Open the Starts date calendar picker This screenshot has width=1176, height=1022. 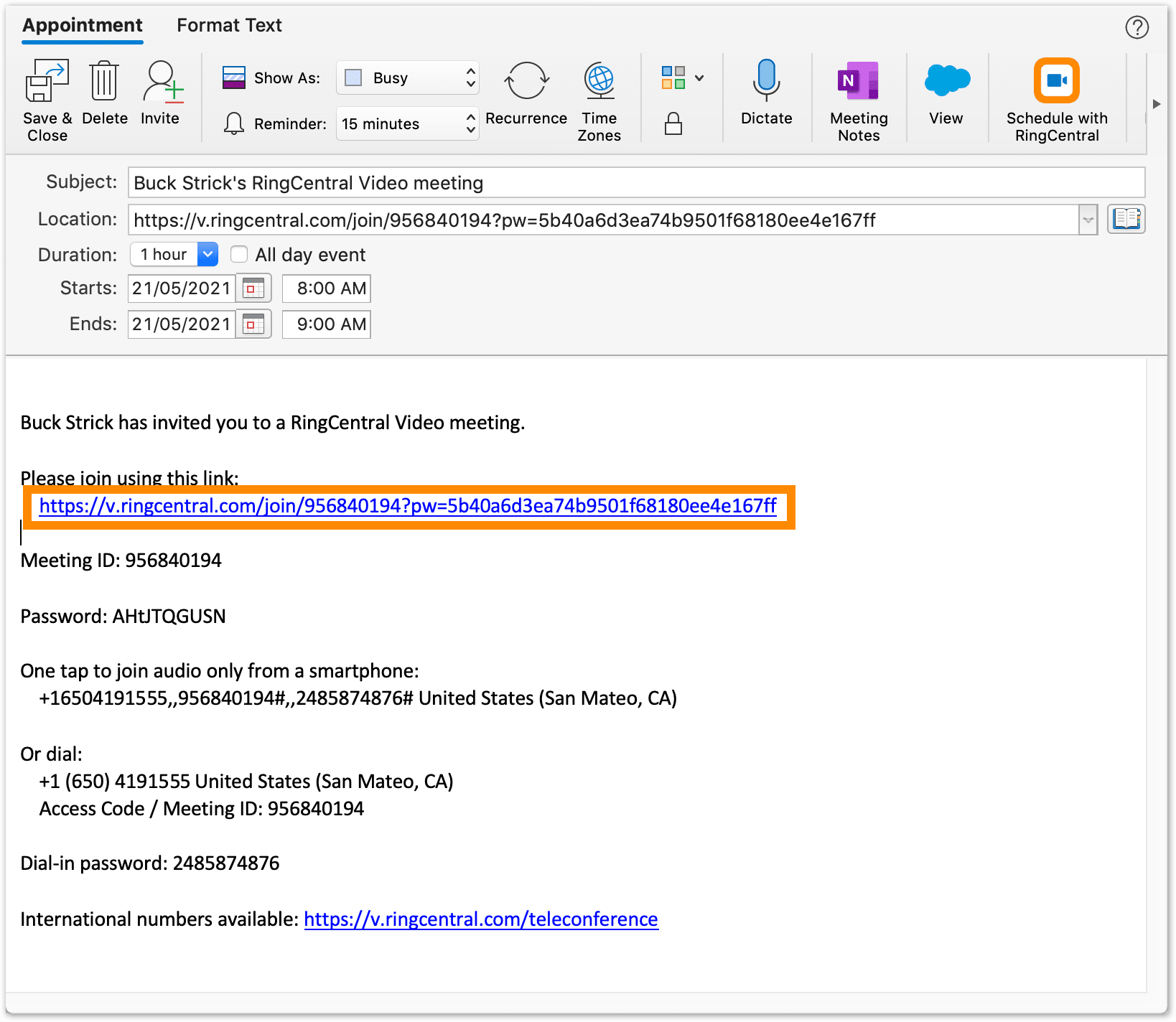(x=253, y=289)
